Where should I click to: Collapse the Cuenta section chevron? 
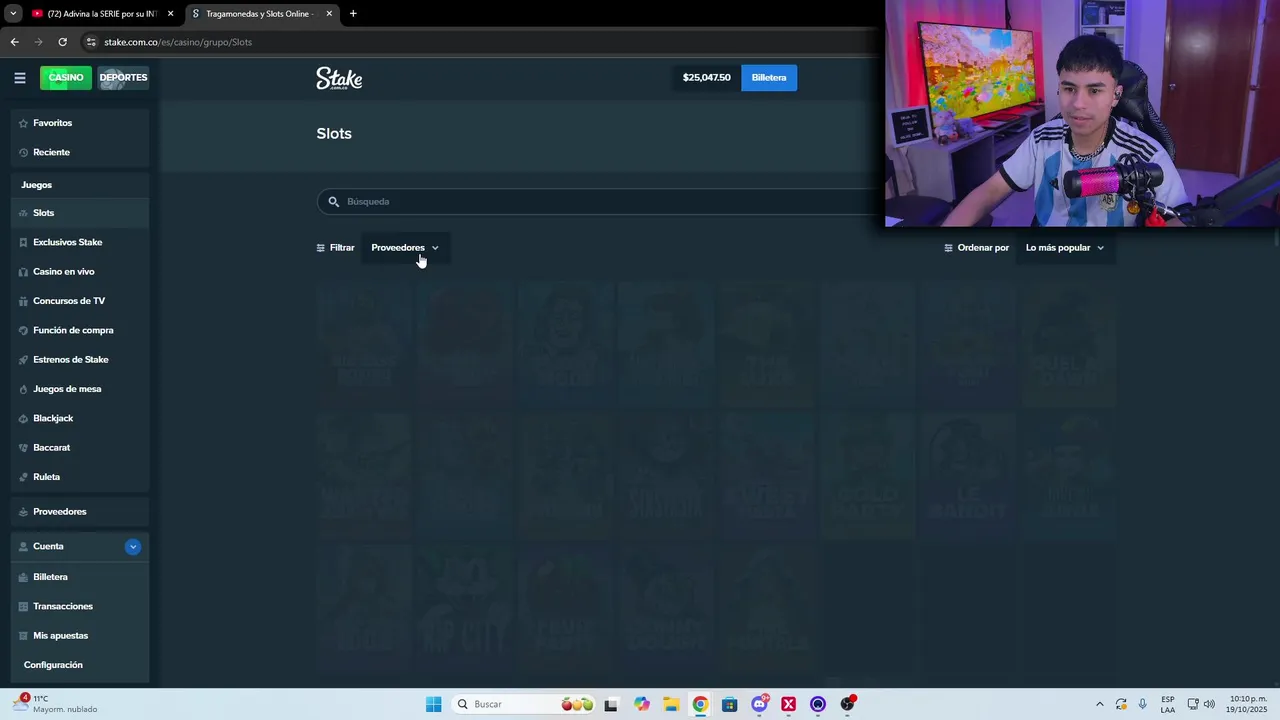pyautogui.click(x=133, y=547)
